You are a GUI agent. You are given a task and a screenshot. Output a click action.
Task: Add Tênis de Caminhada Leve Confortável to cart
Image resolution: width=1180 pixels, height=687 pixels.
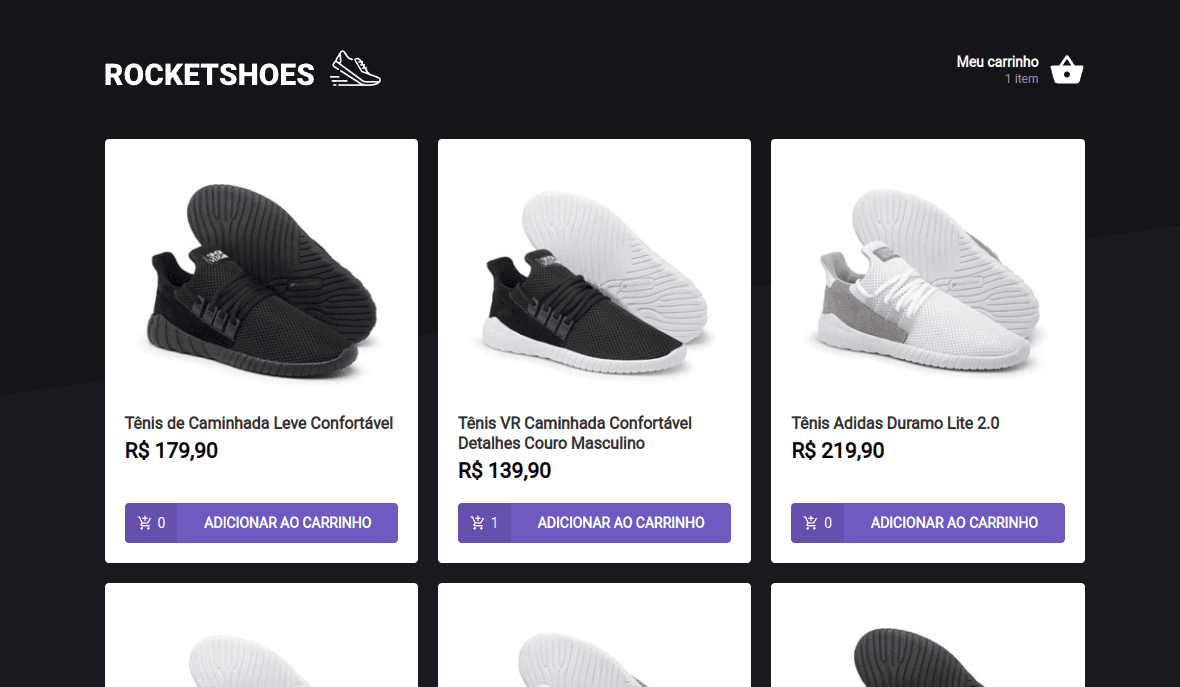tap(287, 522)
